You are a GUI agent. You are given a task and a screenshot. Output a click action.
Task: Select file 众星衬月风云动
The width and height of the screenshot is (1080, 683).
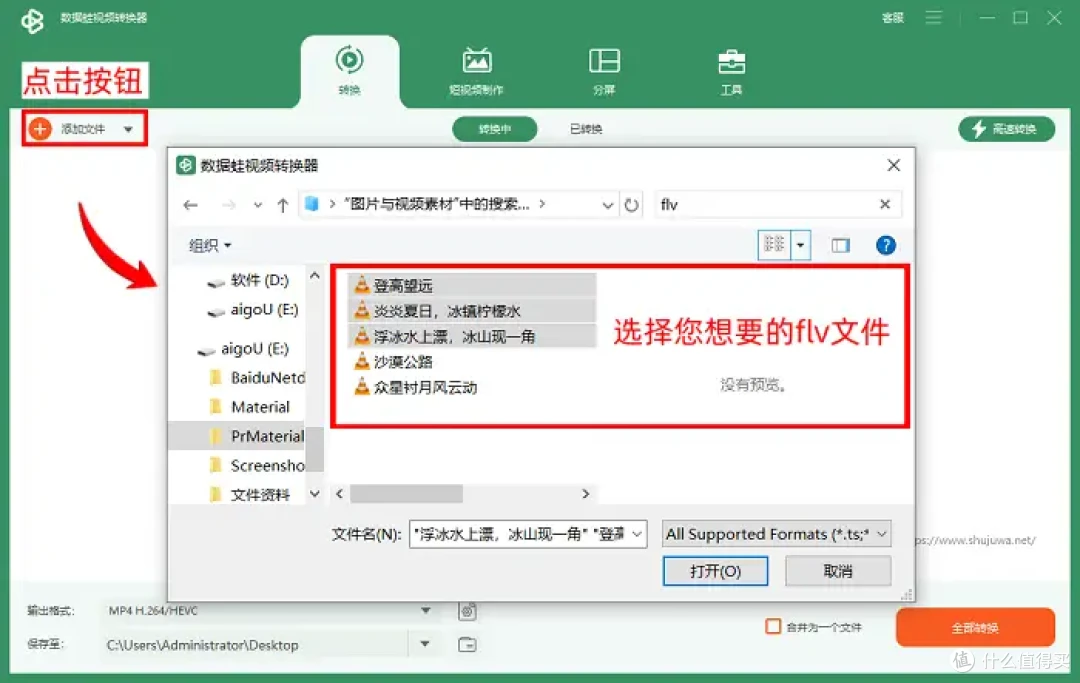pos(415,387)
